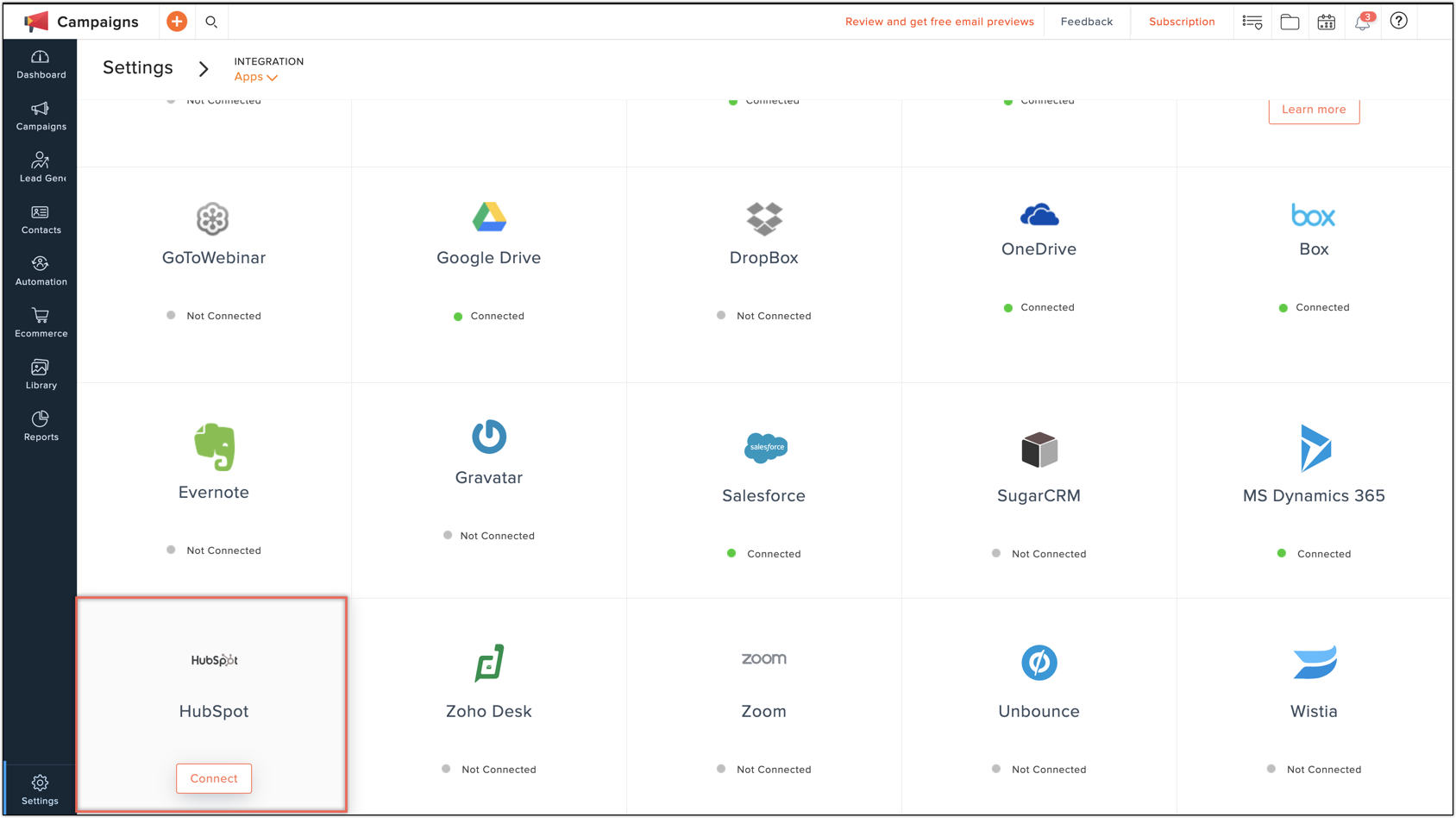
Task: Open the list filter icon in top bar
Action: coord(1252,22)
